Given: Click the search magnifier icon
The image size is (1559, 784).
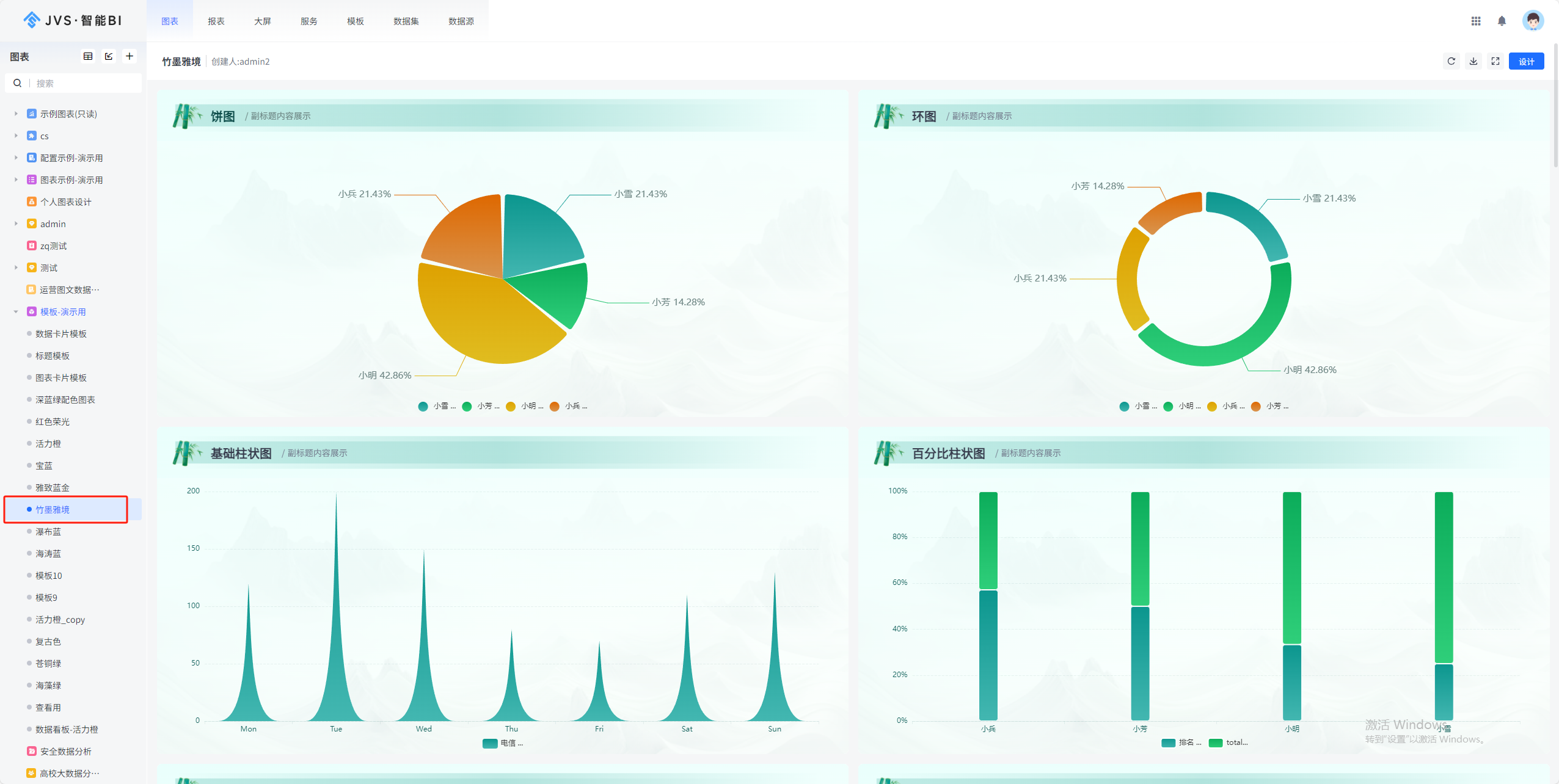Looking at the screenshot, I should pos(18,83).
